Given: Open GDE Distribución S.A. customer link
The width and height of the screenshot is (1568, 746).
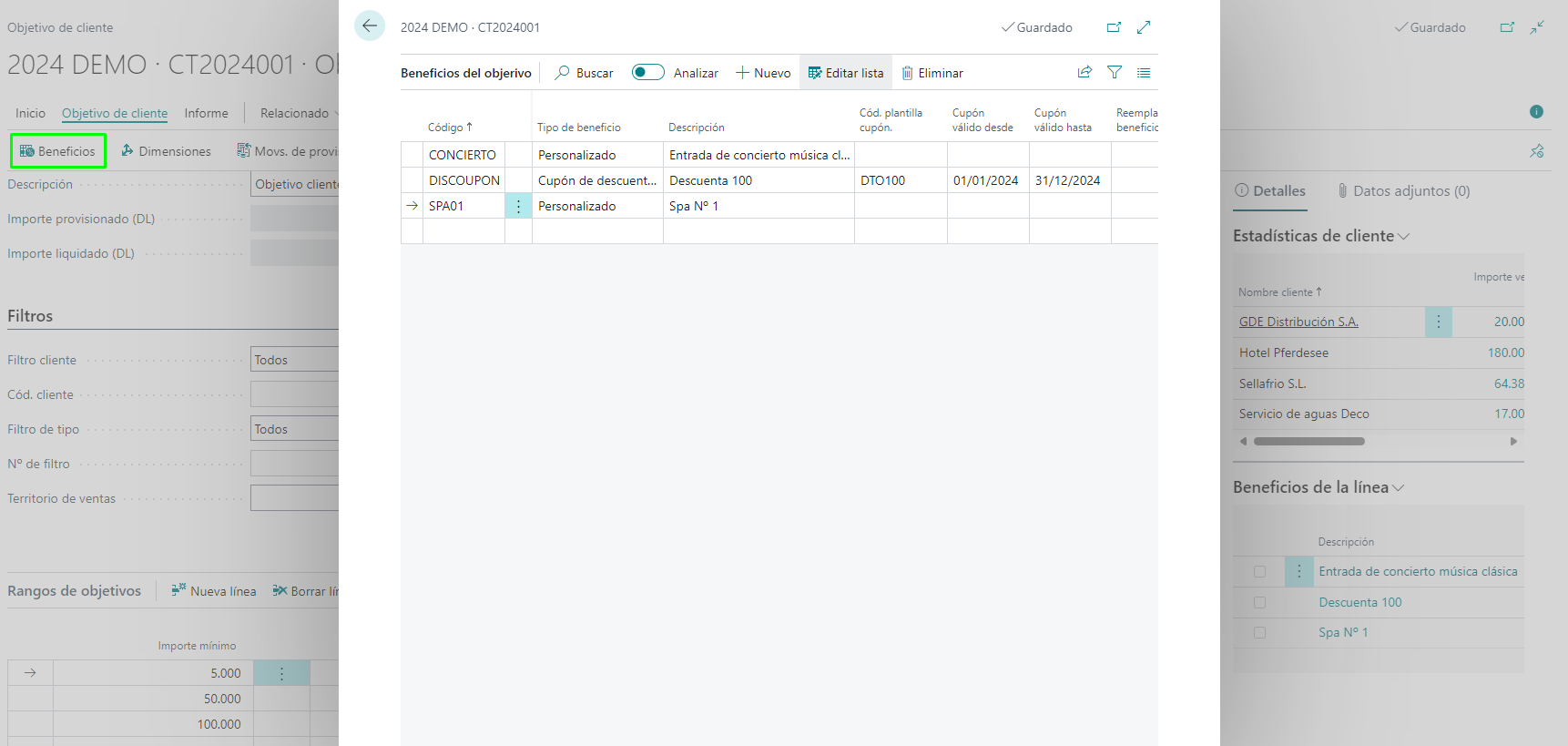Looking at the screenshot, I should [1298, 322].
